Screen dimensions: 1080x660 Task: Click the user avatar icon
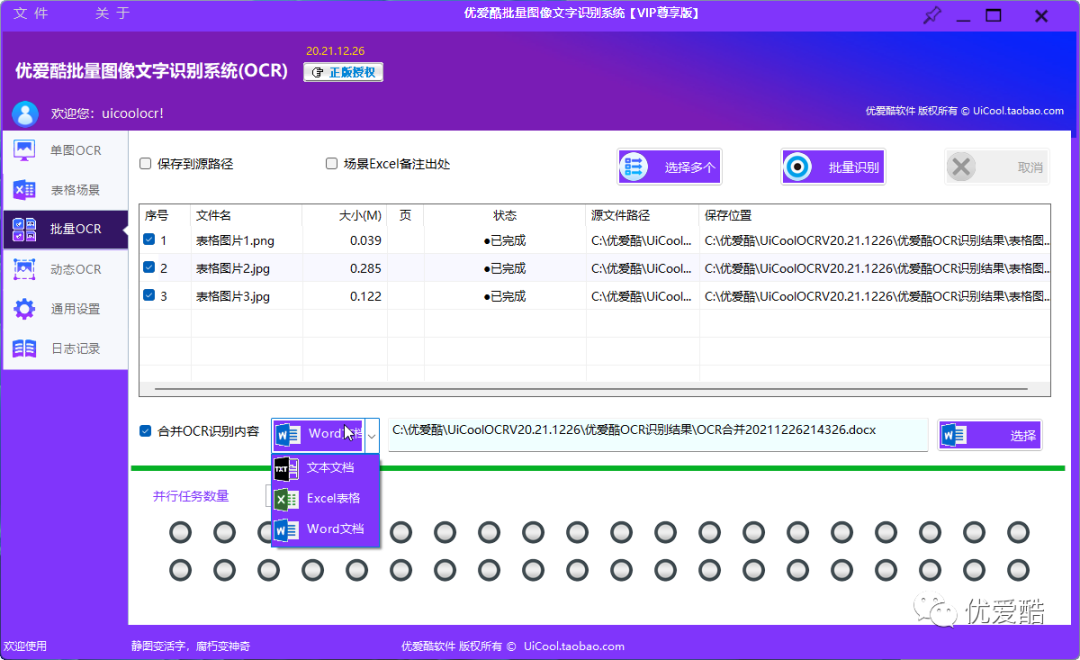click(x=25, y=114)
